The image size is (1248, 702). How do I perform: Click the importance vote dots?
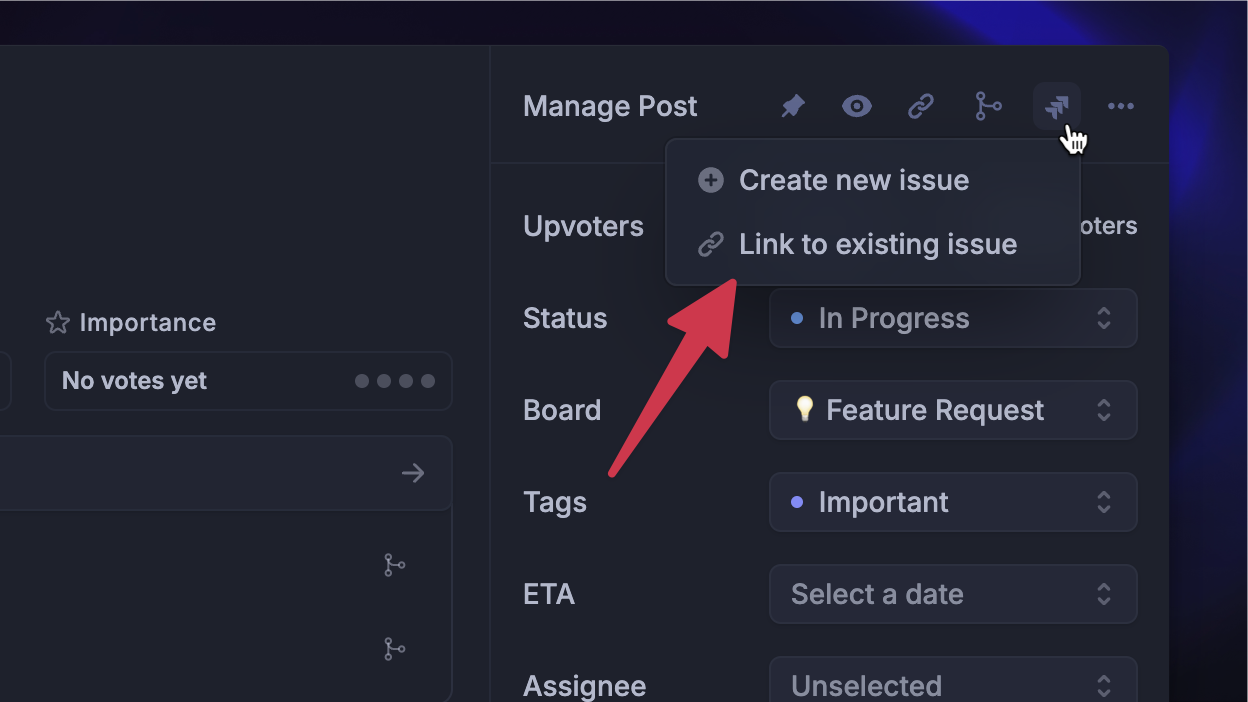click(x=393, y=381)
